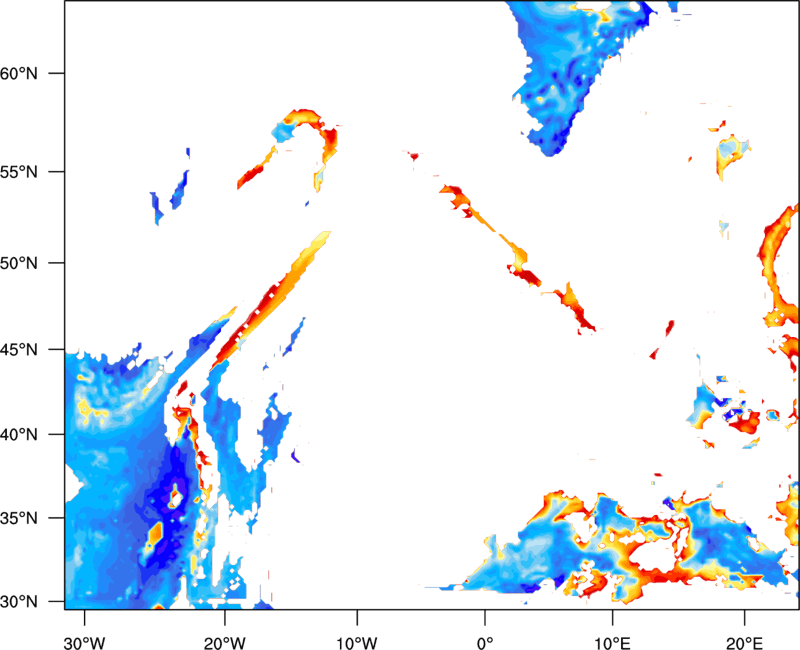Click the 40°N latitude label
This screenshot has width=800, height=650.
coord(19,435)
